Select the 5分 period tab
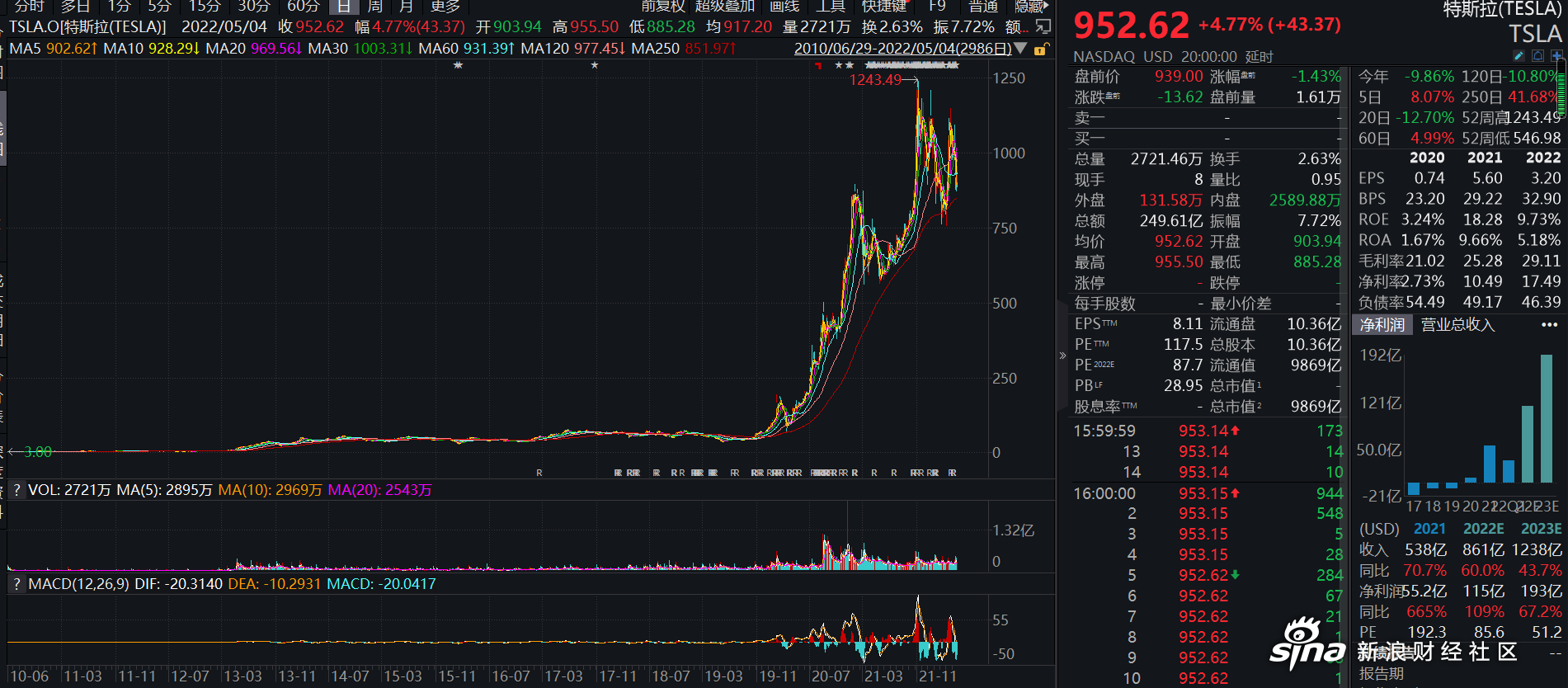 pos(159,6)
